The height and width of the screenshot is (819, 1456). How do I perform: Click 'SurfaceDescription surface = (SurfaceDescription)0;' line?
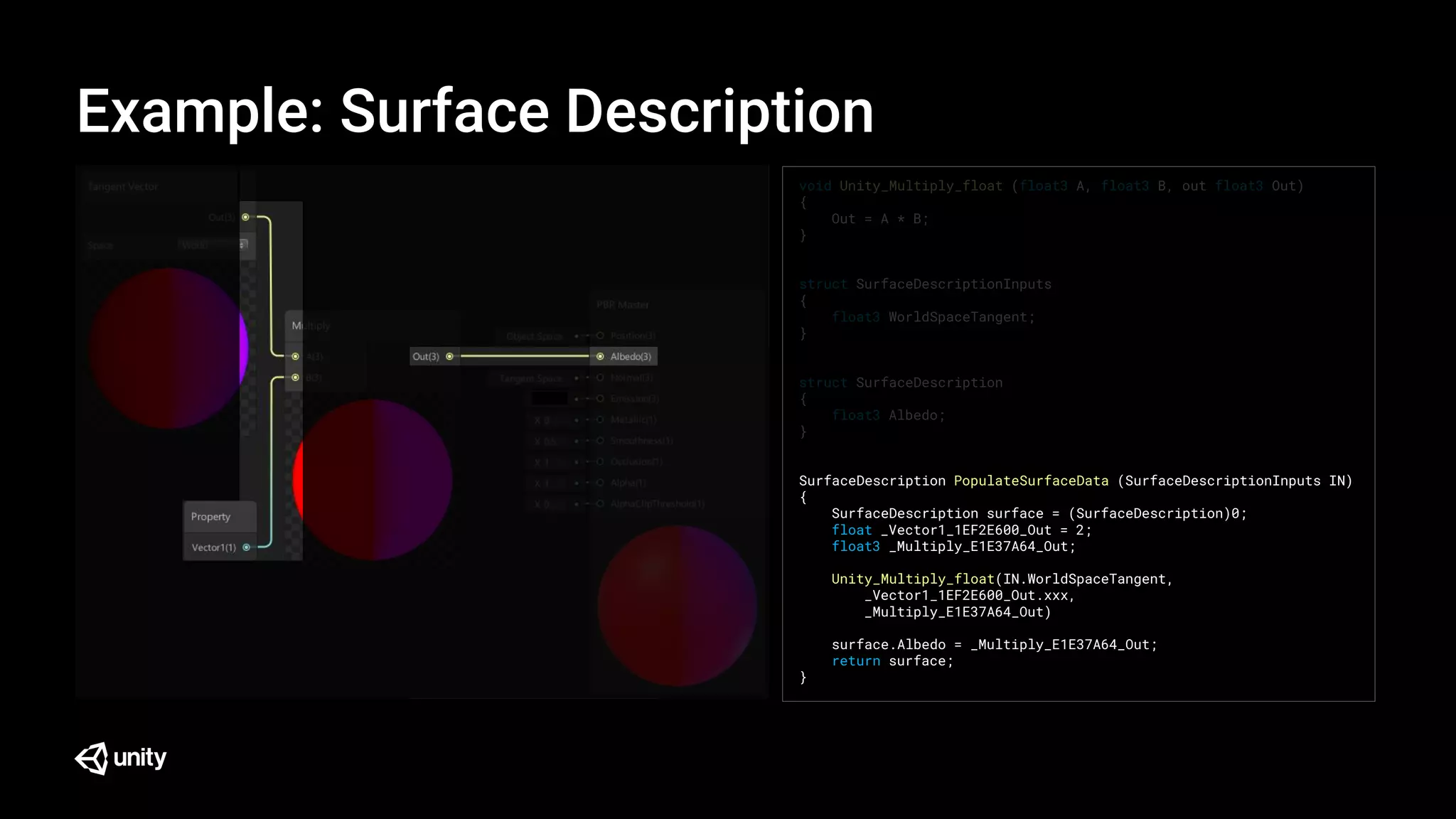point(1039,514)
